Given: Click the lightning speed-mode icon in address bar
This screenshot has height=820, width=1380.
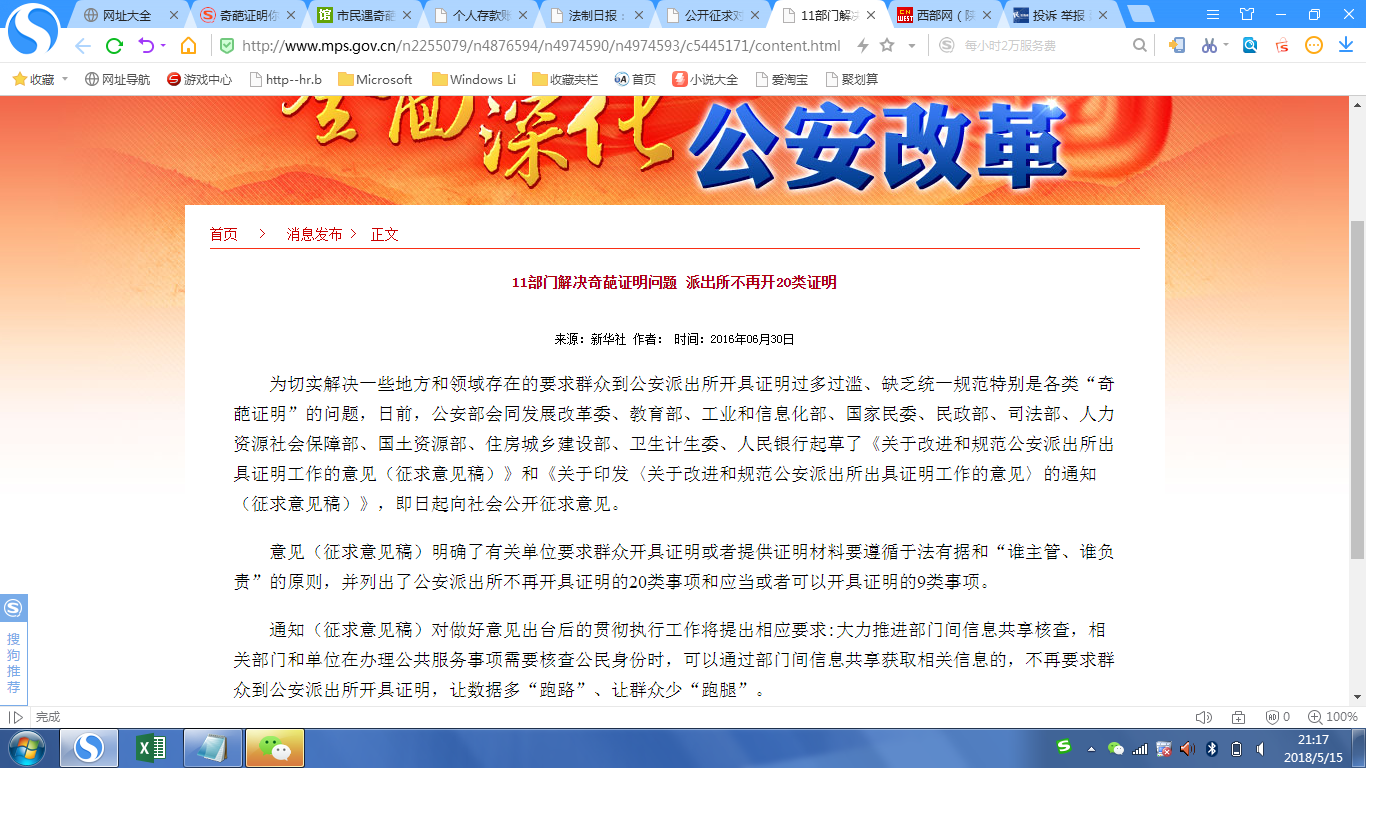Looking at the screenshot, I should (x=863, y=46).
